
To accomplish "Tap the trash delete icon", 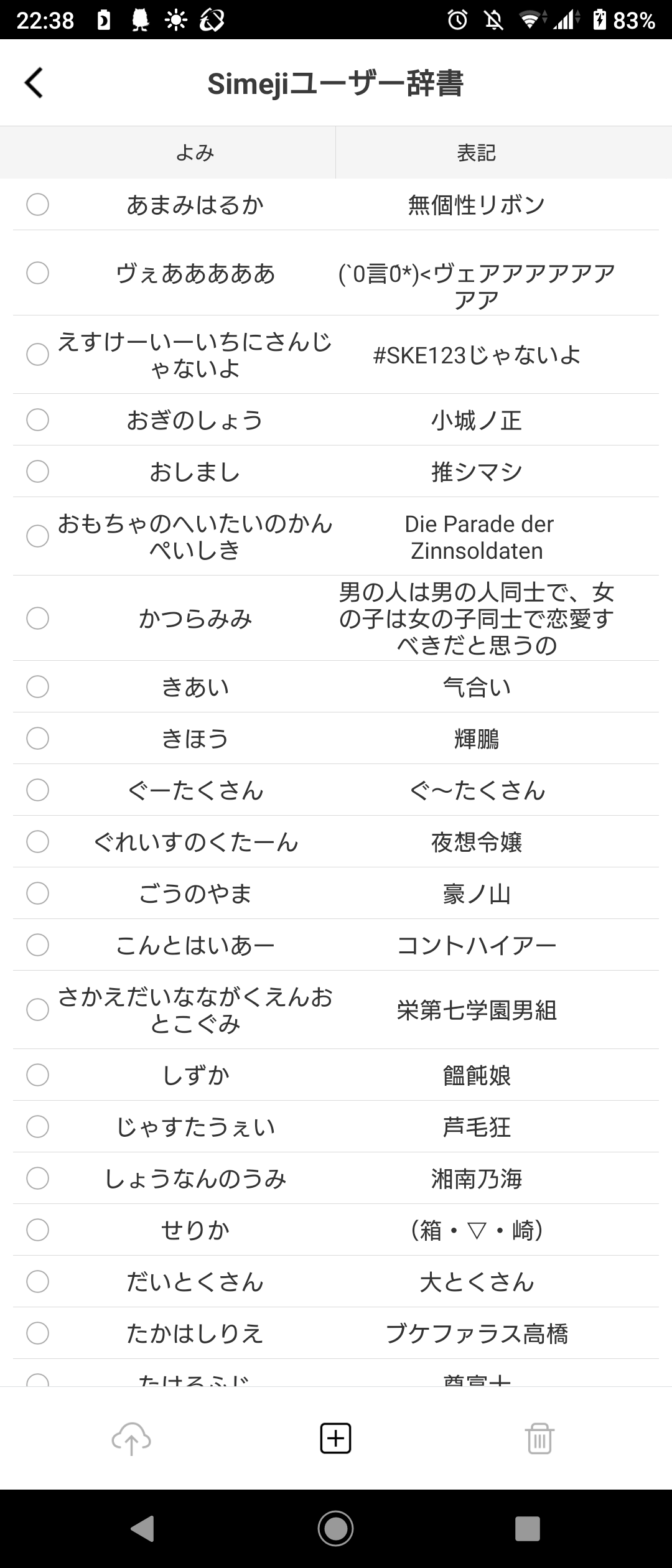I will (539, 1439).
